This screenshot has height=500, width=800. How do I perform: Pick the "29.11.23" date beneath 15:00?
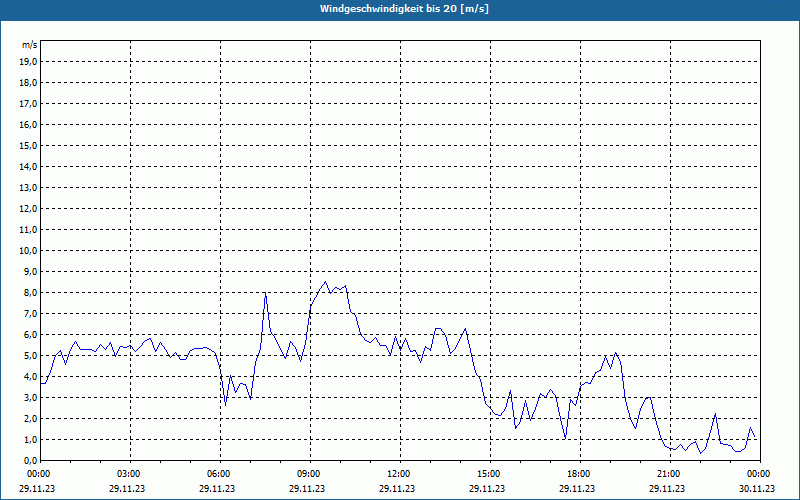[x=487, y=488]
